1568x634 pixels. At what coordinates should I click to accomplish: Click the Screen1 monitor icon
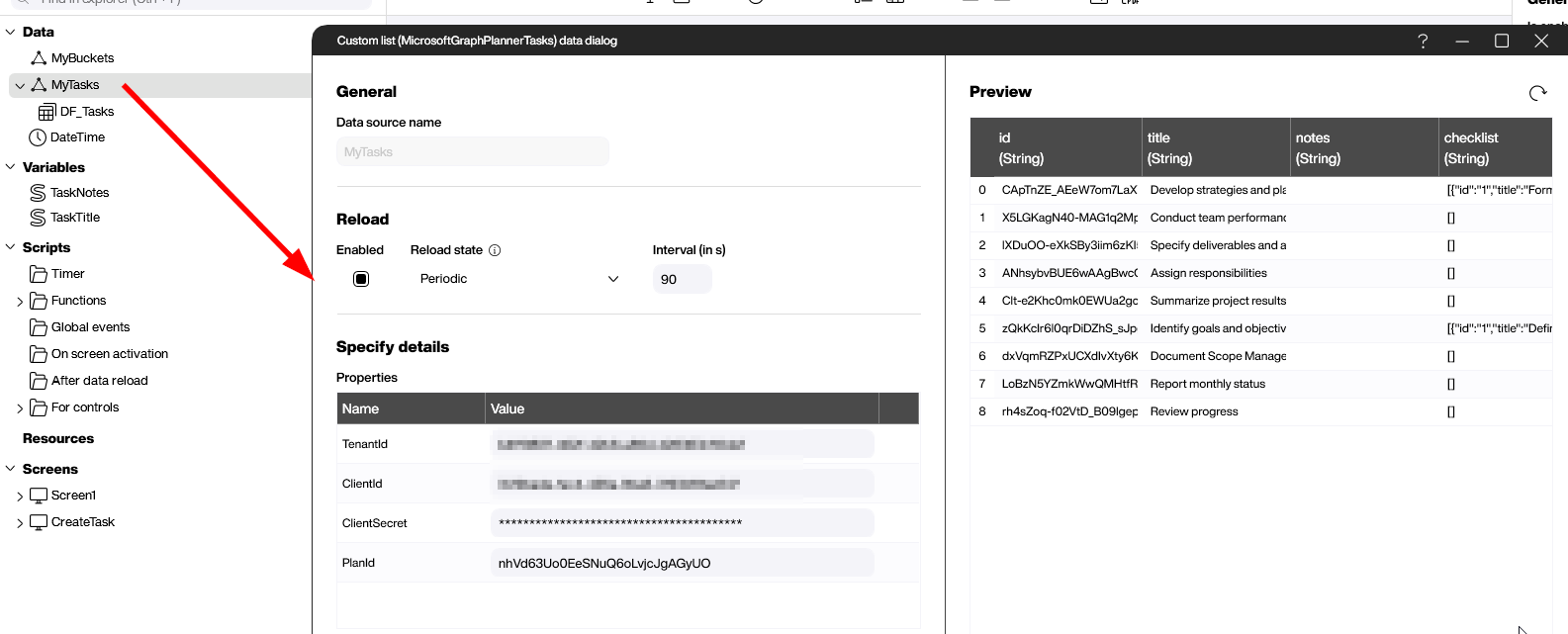point(39,496)
